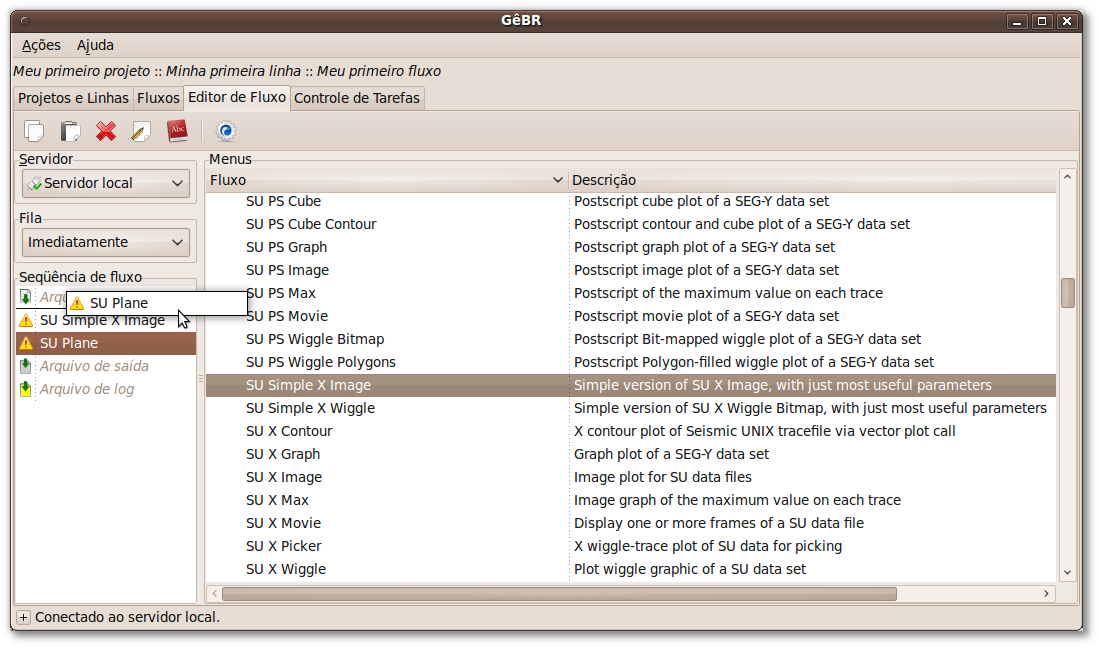Viewport: 1100px width, 648px height.
Task: Select the Editor de Fluxo tab
Action: point(237,97)
